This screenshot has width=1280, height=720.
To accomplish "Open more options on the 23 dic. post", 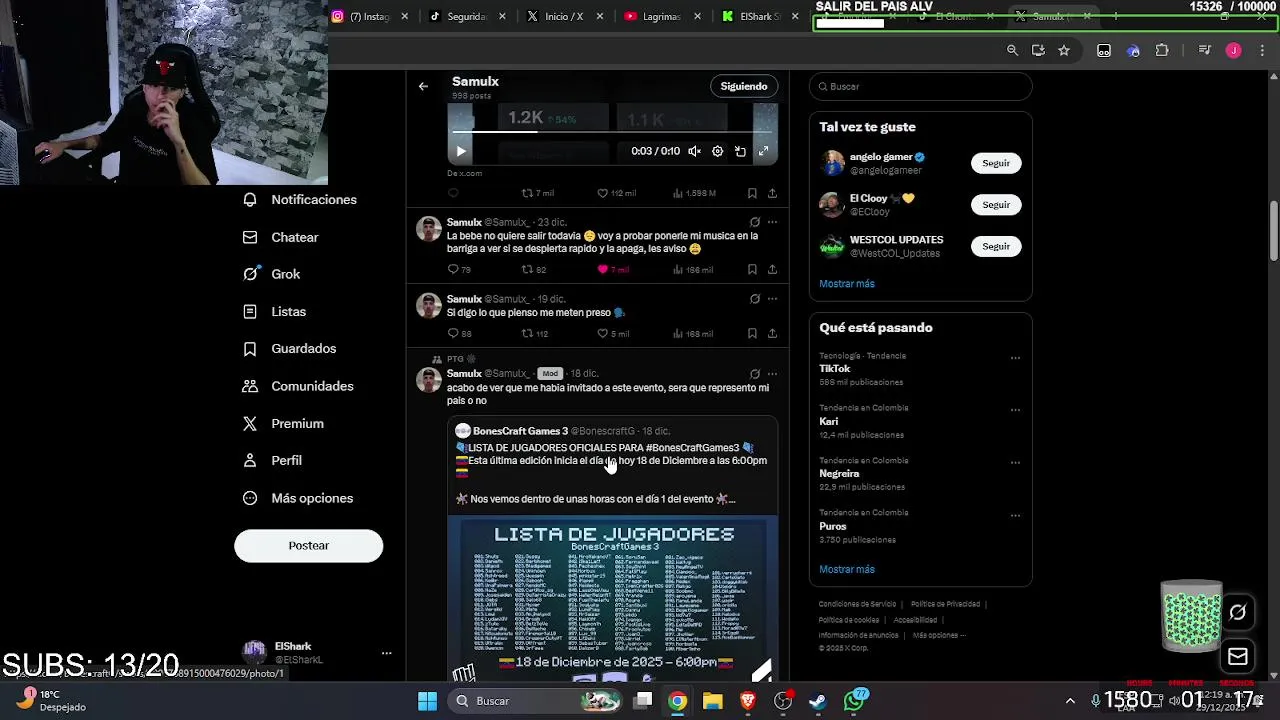I will (x=772, y=222).
